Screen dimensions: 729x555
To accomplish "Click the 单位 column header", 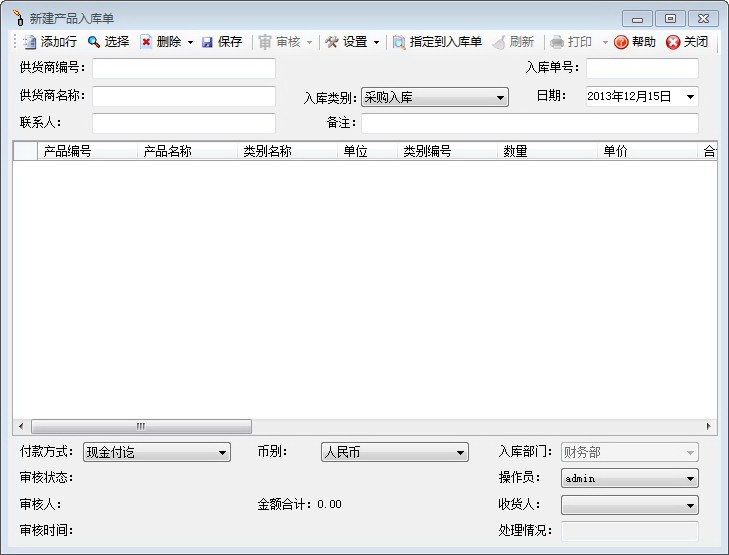I will 367,151.
